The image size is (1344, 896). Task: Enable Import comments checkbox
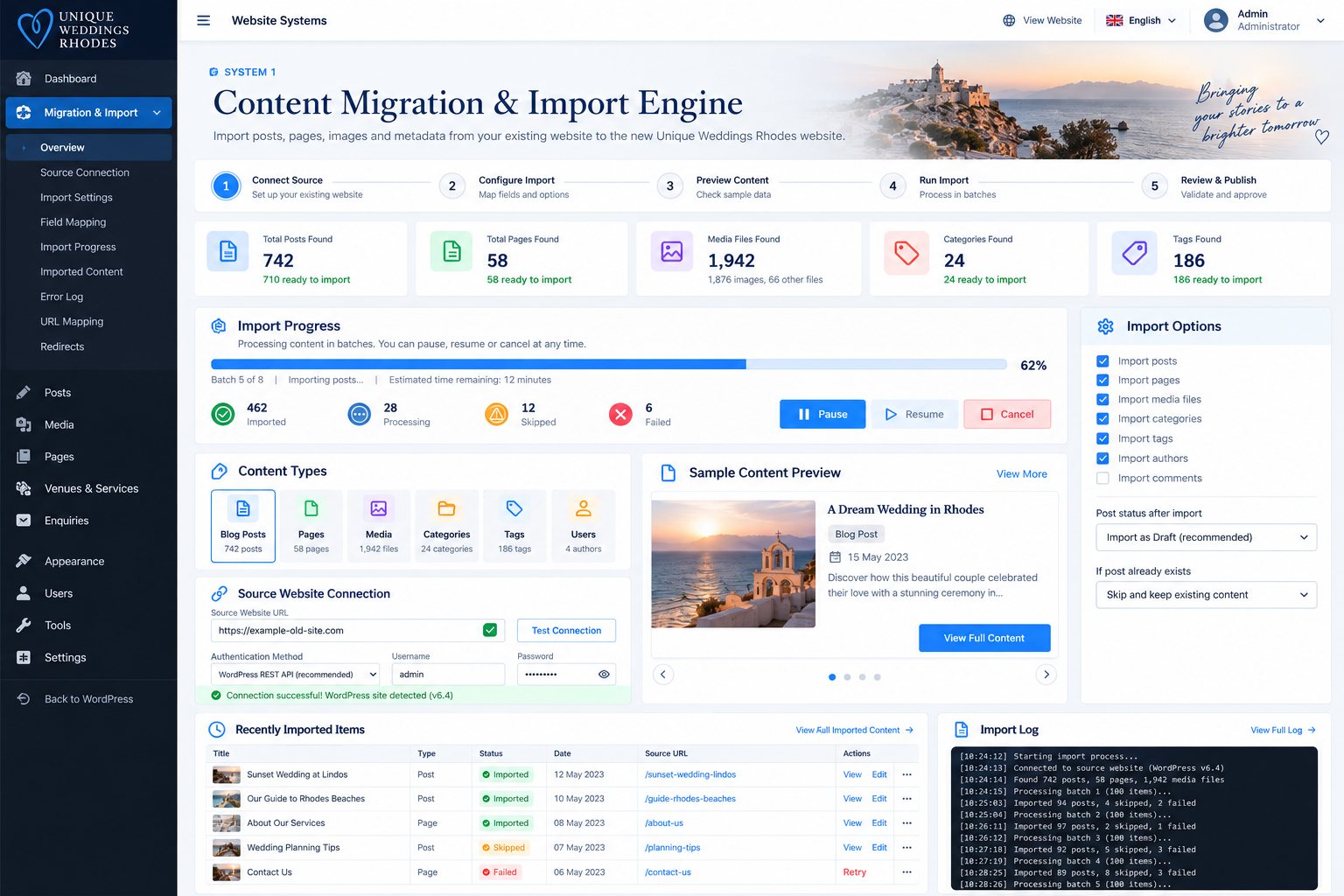point(1102,478)
